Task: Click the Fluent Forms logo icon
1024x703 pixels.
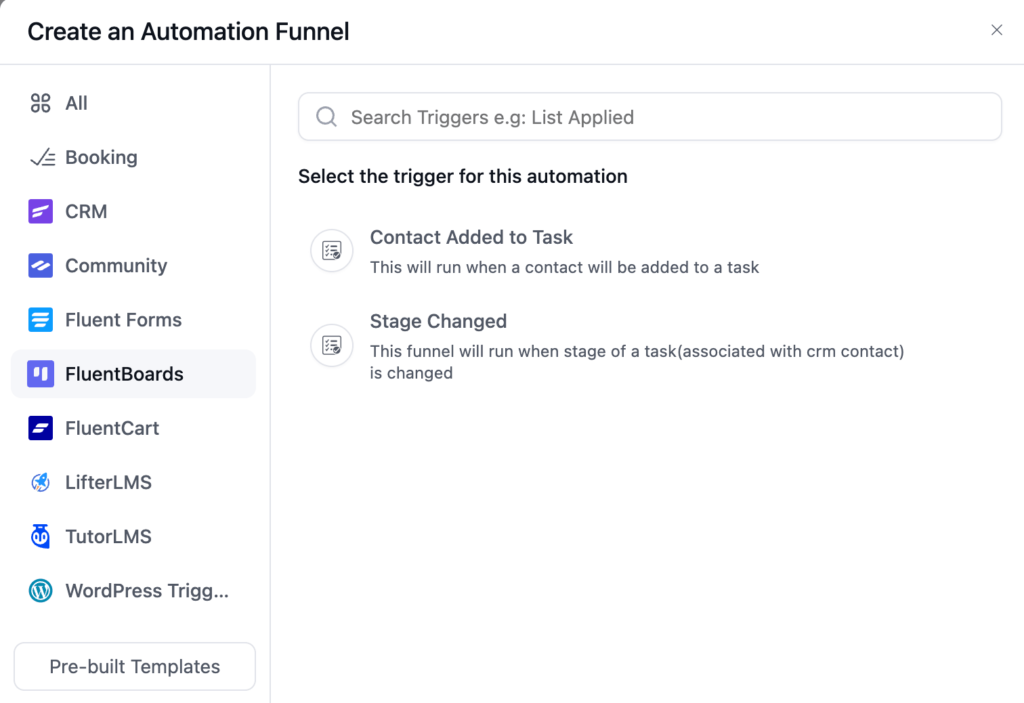Action: point(40,320)
